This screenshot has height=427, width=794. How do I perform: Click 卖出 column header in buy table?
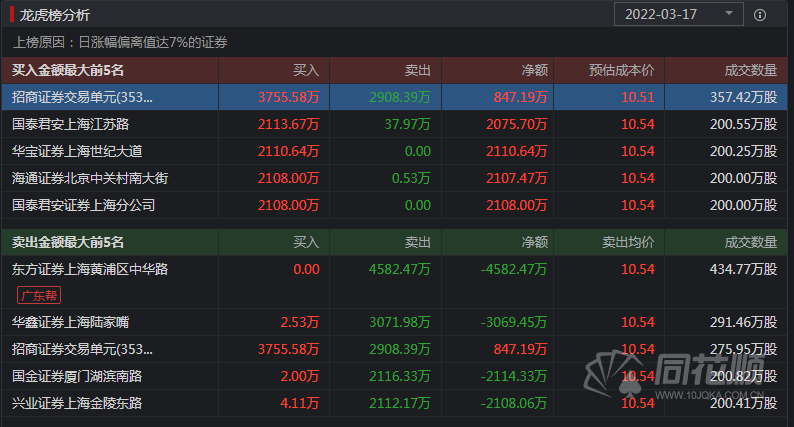[x=418, y=70]
